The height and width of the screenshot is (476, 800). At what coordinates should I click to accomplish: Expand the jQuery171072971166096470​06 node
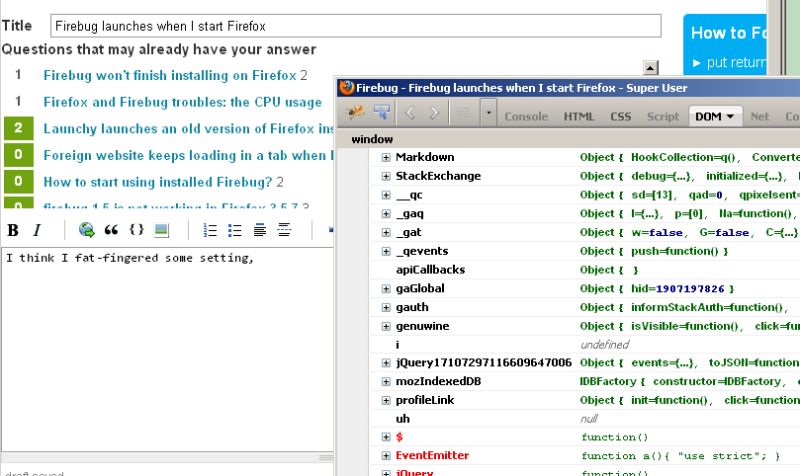386,363
